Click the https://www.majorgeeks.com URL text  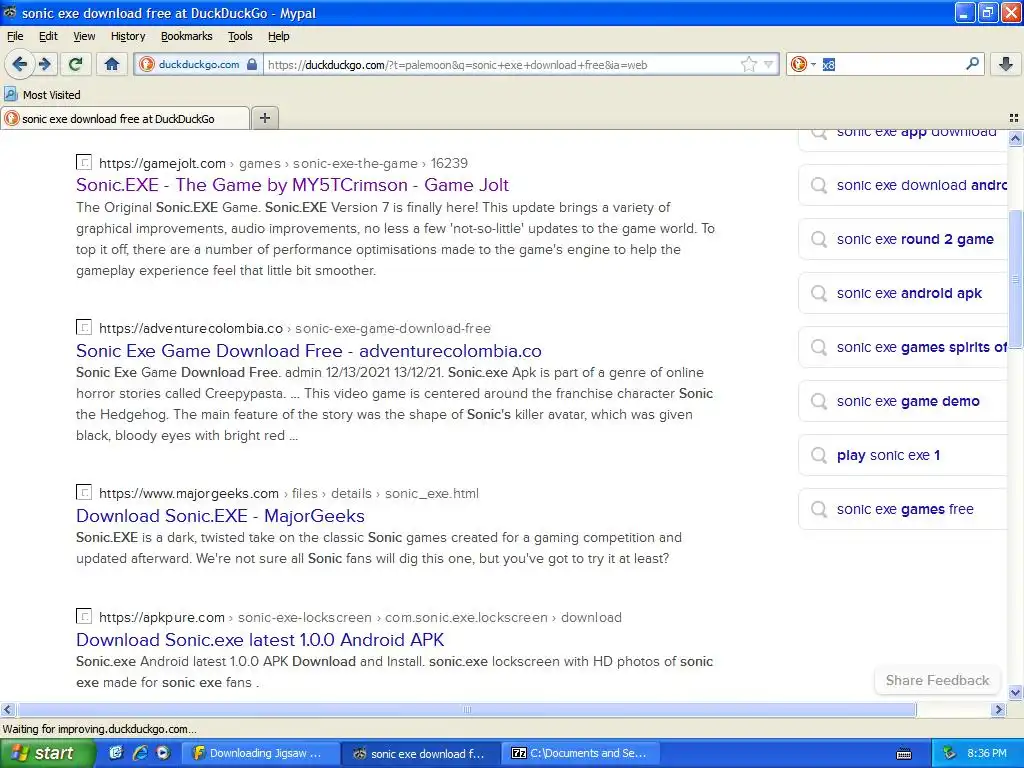(189, 494)
